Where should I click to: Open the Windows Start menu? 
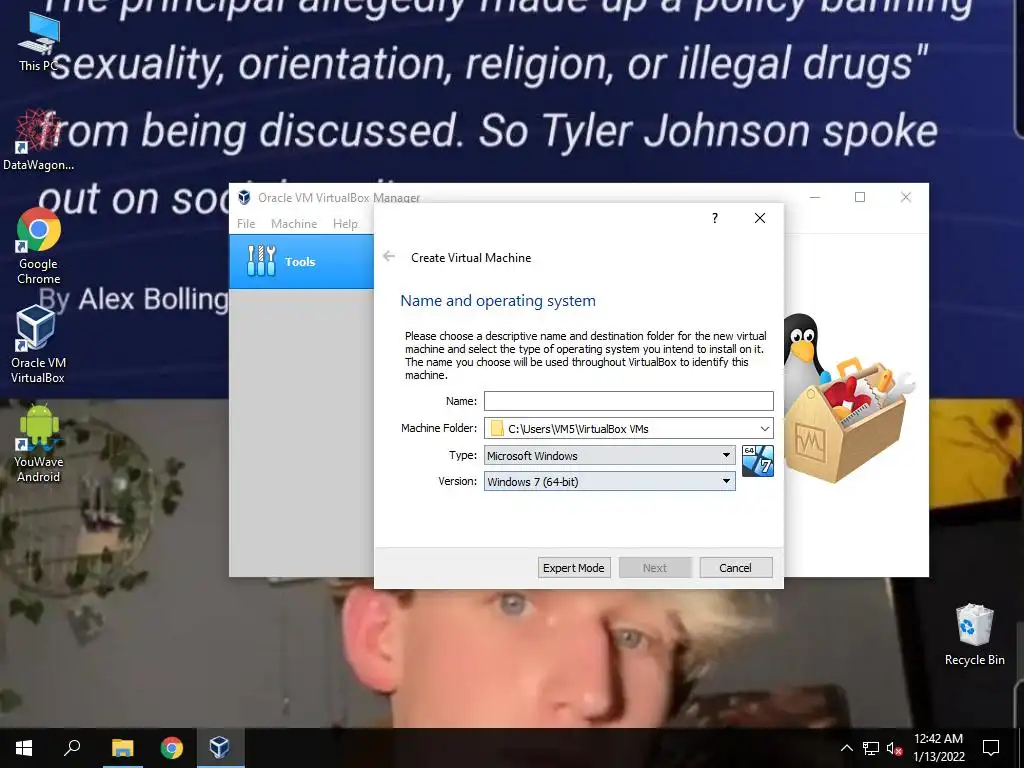pyautogui.click(x=24, y=748)
